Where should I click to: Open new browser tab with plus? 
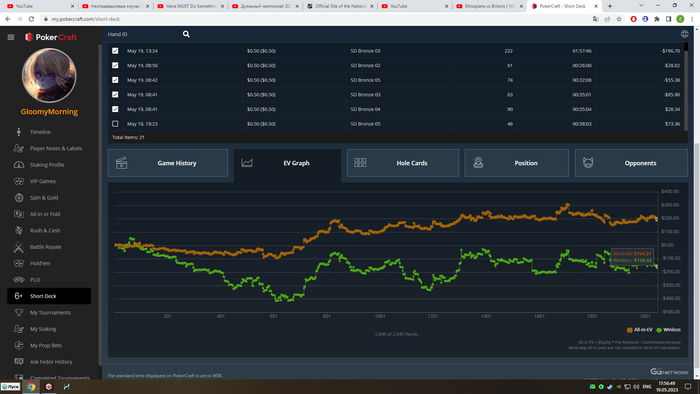[x=610, y=6]
